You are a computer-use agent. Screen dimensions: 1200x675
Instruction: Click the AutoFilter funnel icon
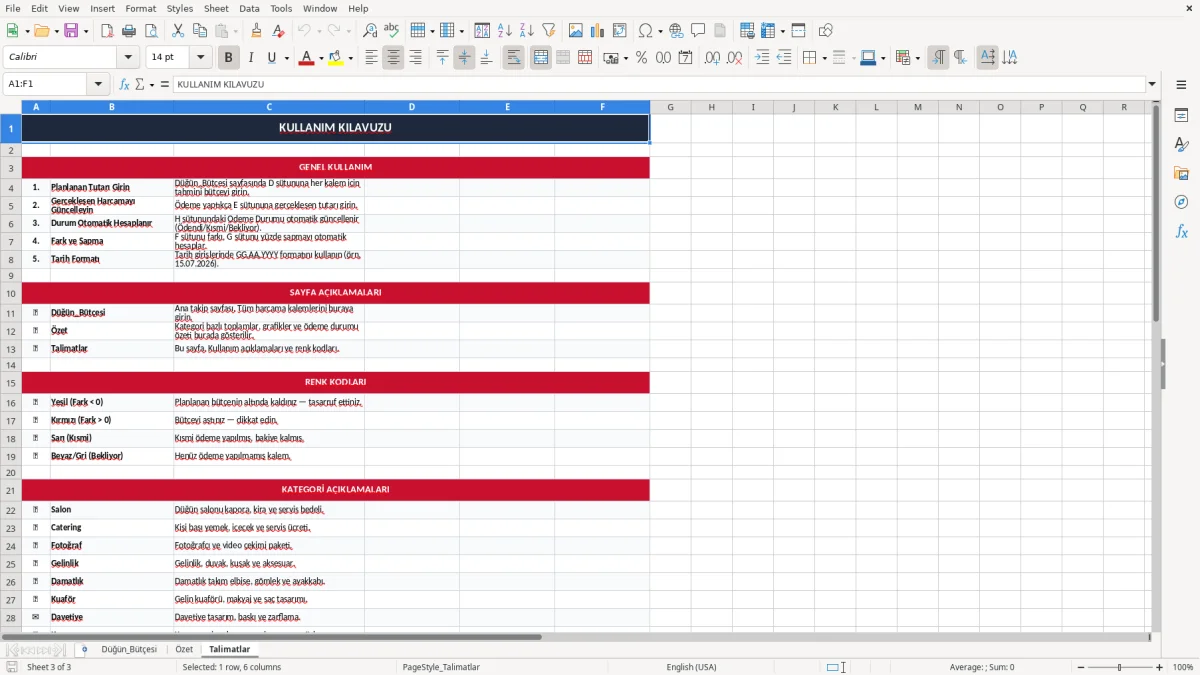coord(549,31)
